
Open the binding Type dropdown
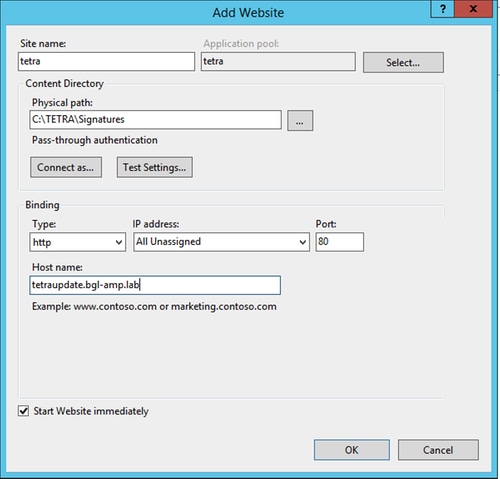point(118,242)
